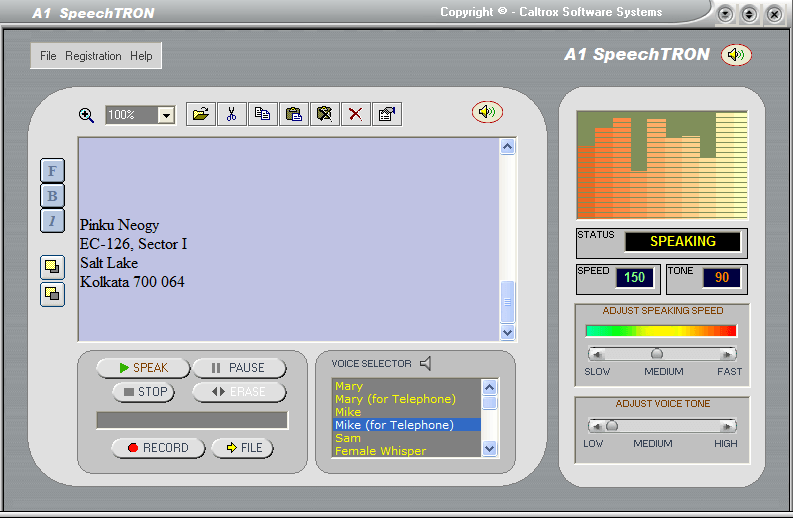Paste text with the clipboard icon
Screen dimensions: 793x518
click(x=294, y=114)
